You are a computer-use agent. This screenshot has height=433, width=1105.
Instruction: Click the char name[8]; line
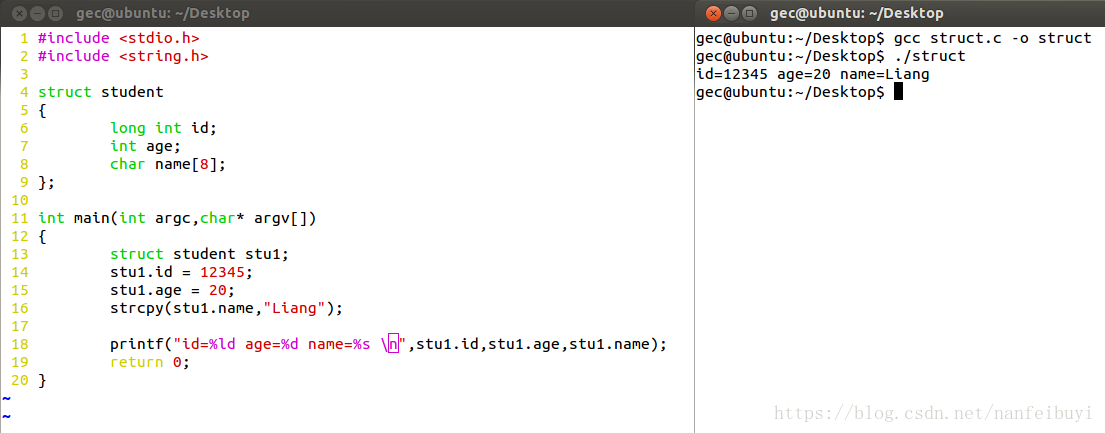click(x=168, y=164)
